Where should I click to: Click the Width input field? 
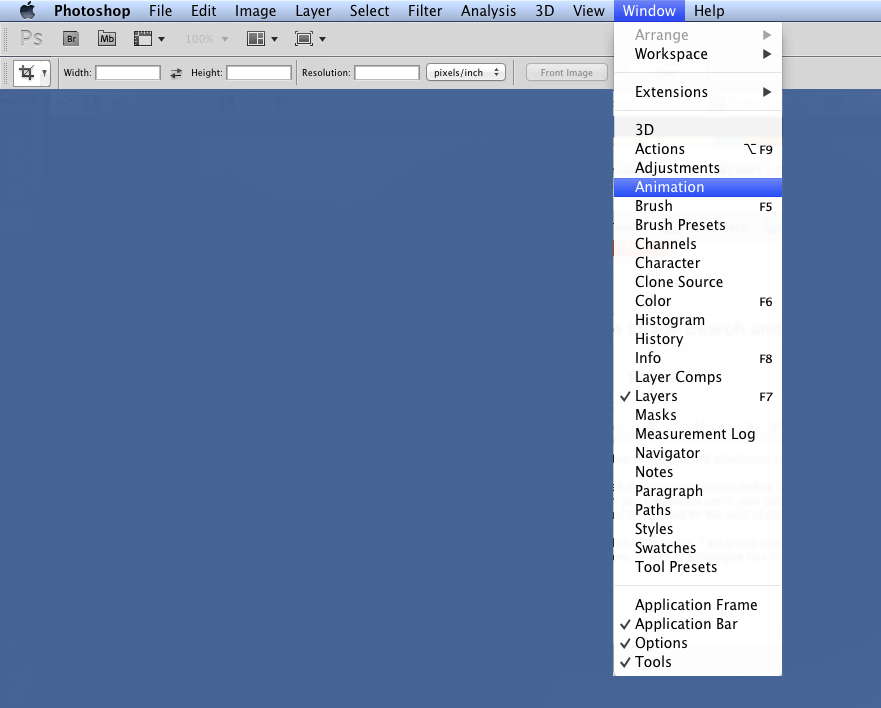tap(128, 72)
